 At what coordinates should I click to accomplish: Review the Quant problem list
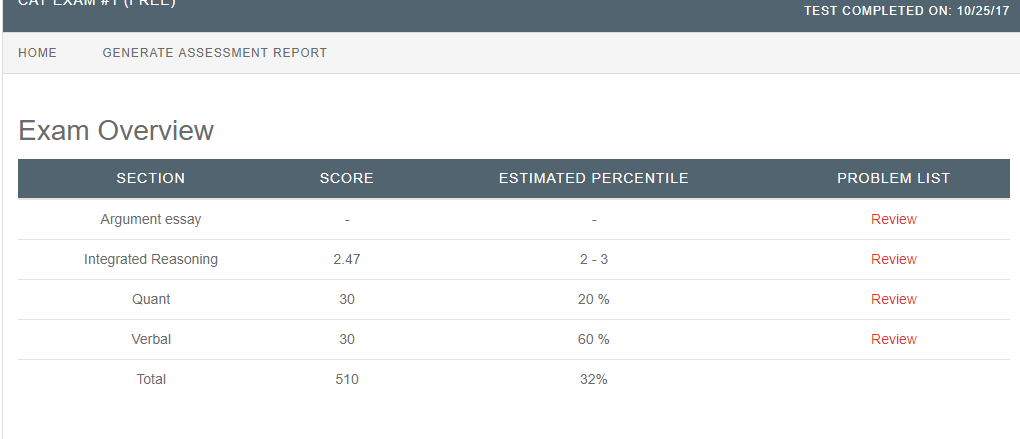coord(893,299)
